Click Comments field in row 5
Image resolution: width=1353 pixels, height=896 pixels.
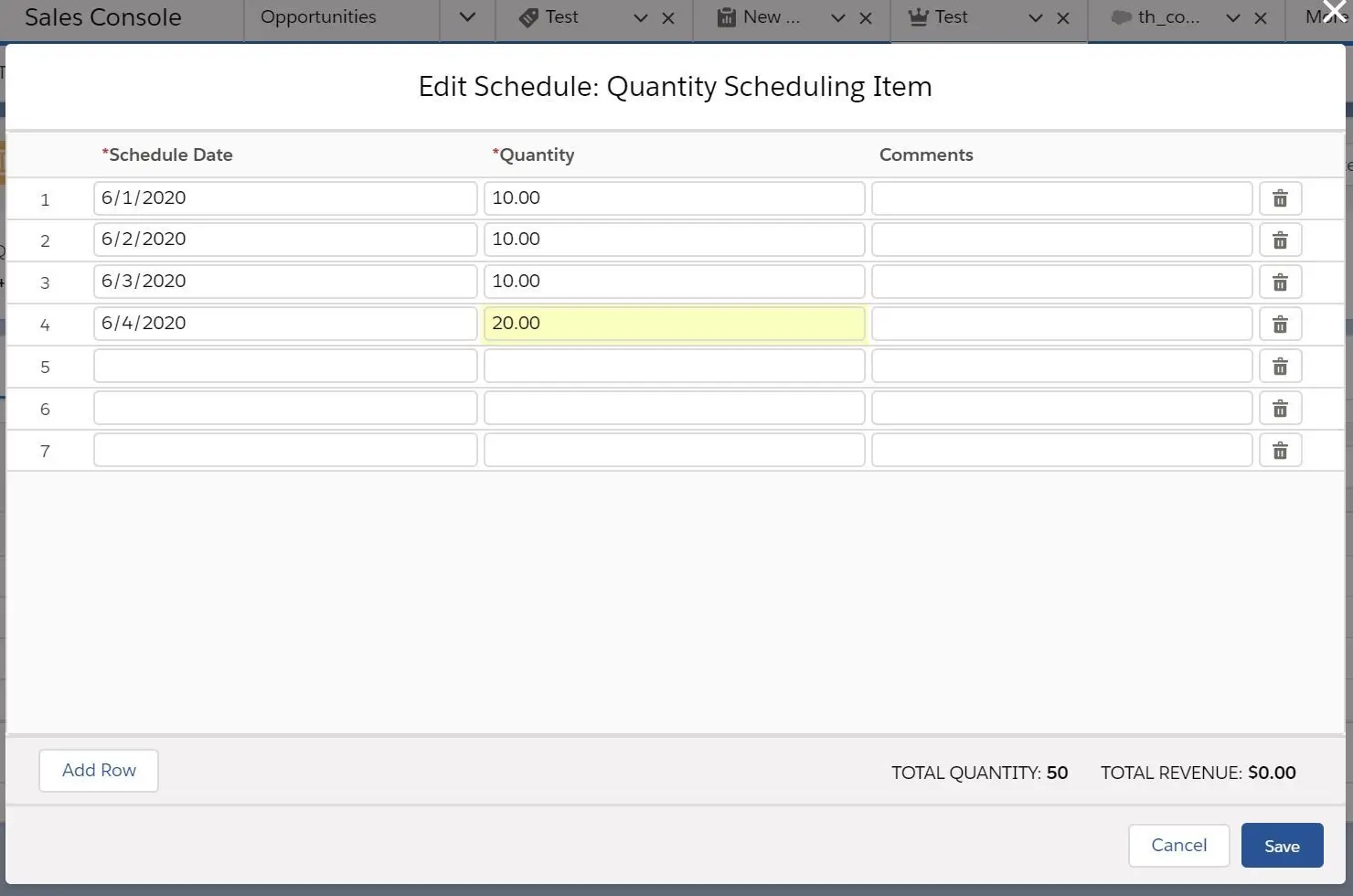[1062, 366]
